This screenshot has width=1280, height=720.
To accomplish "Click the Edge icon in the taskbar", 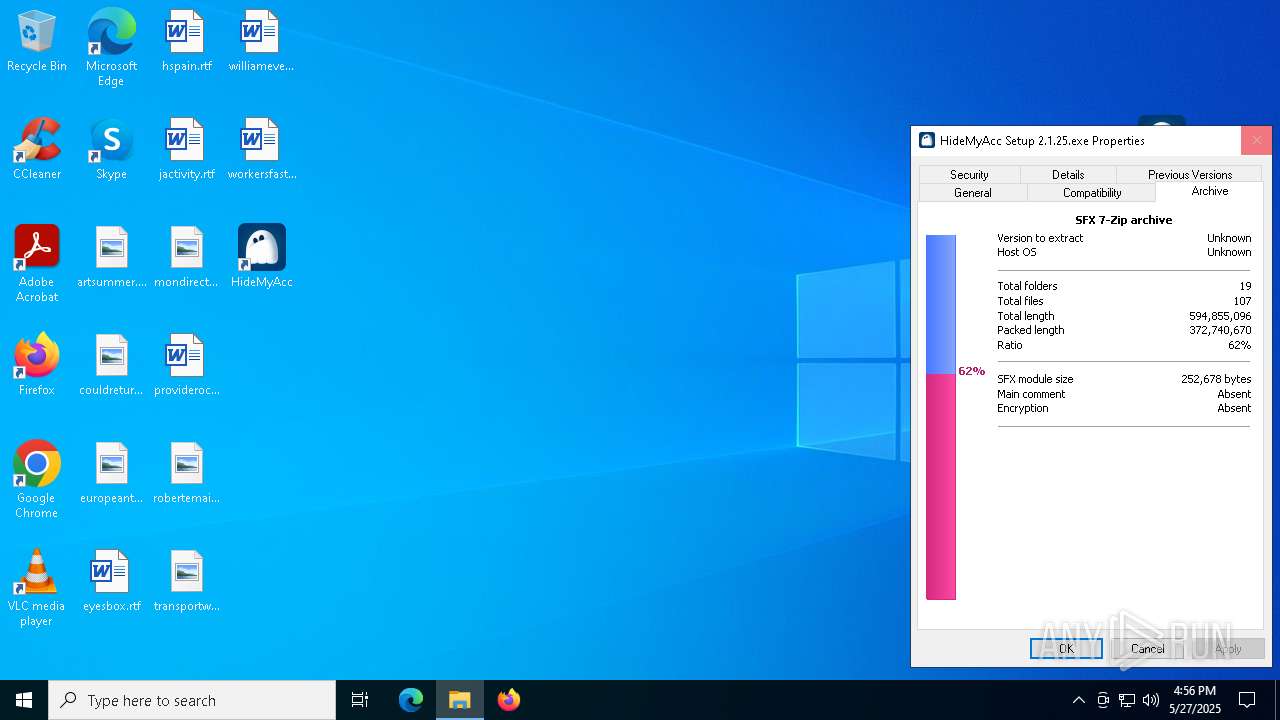I will click(x=411, y=700).
